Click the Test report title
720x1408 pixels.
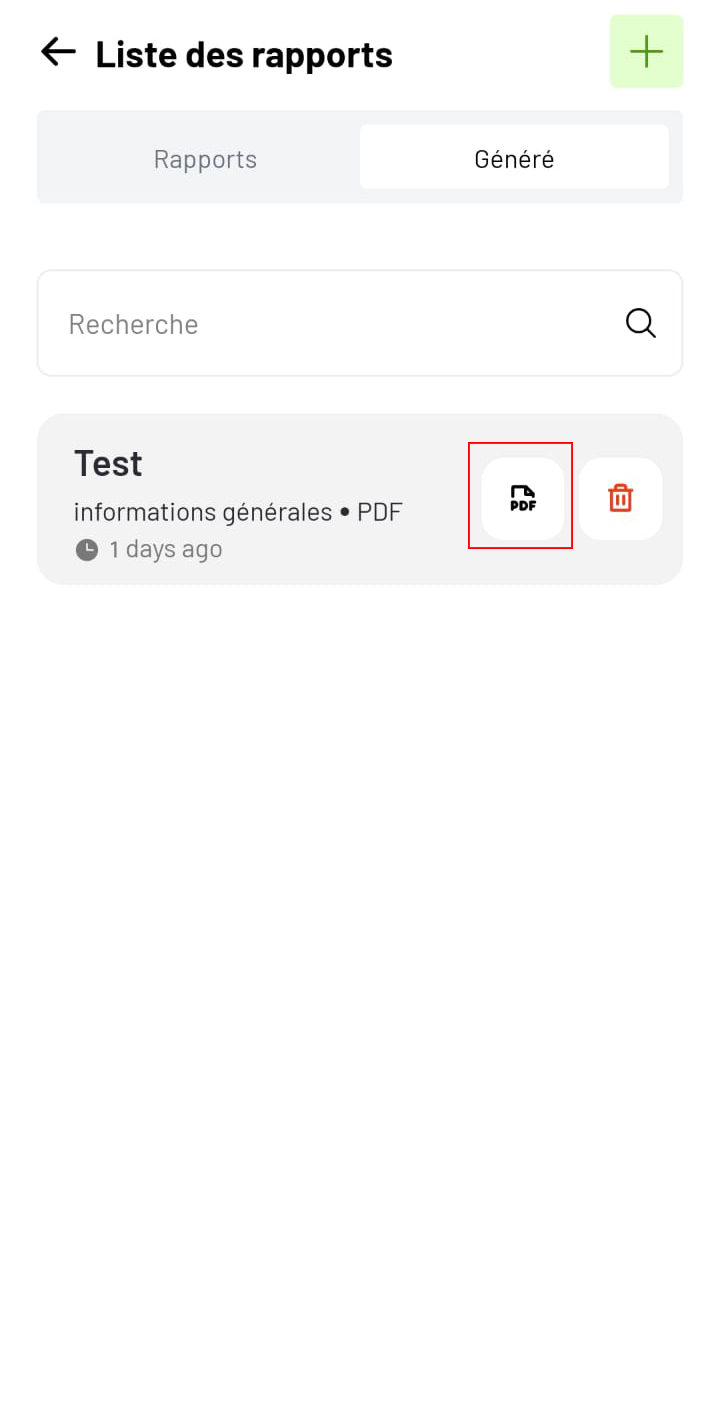click(x=108, y=463)
